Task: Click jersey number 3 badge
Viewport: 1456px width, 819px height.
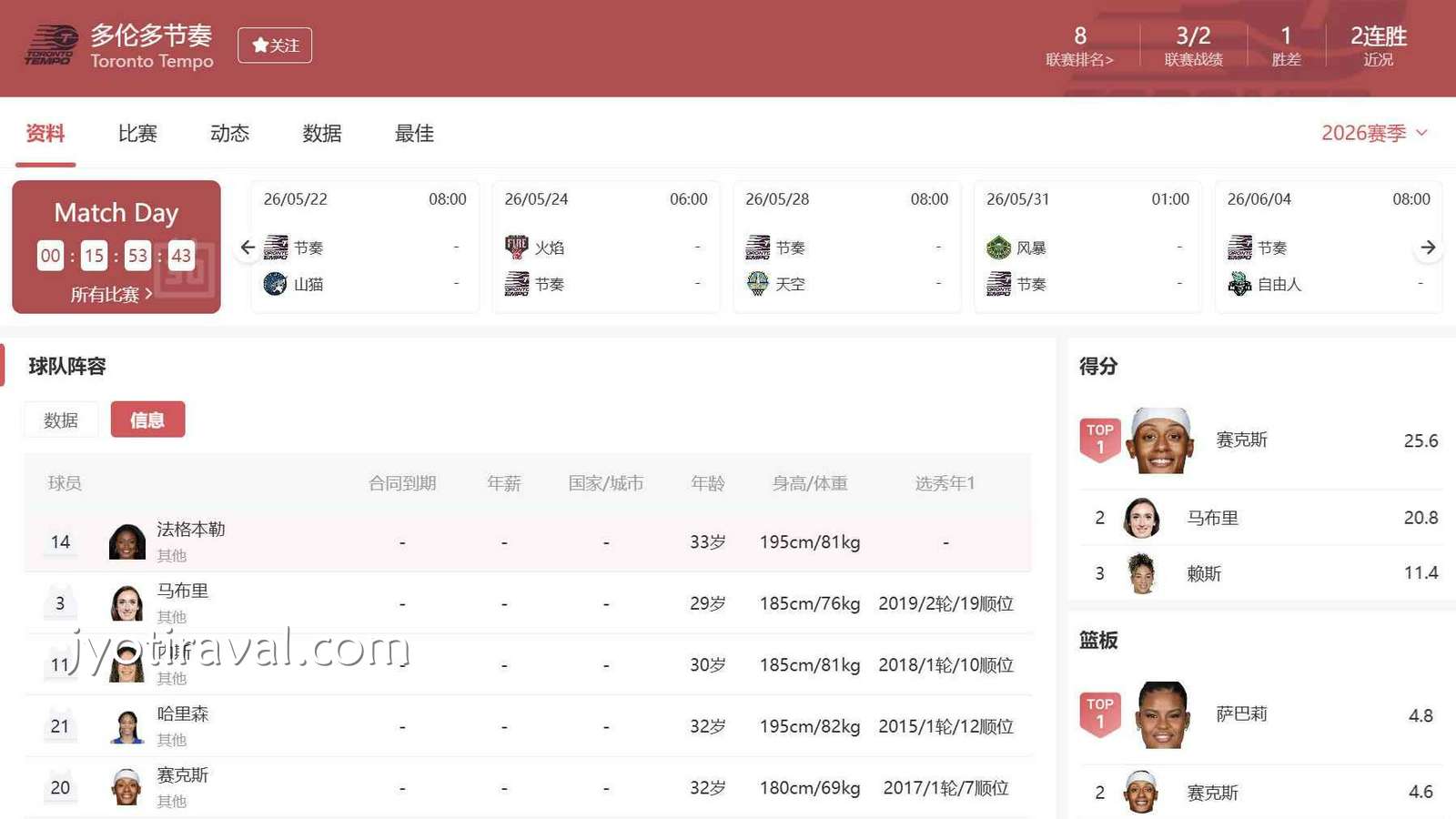Action: click(60, 603)
